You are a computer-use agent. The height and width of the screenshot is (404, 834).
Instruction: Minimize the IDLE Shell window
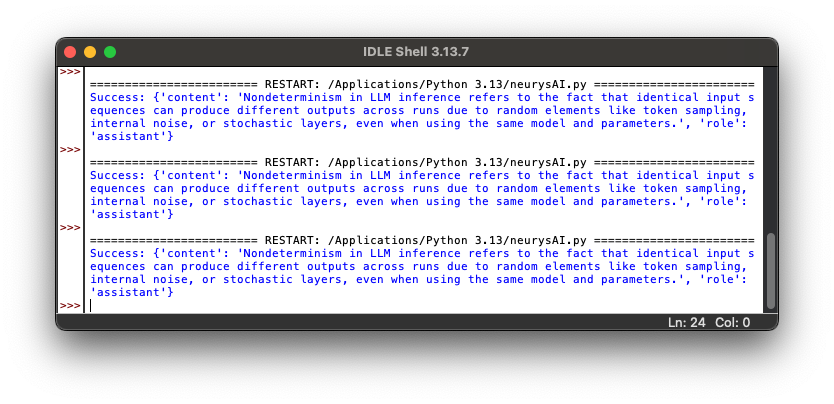pos(90,52)
